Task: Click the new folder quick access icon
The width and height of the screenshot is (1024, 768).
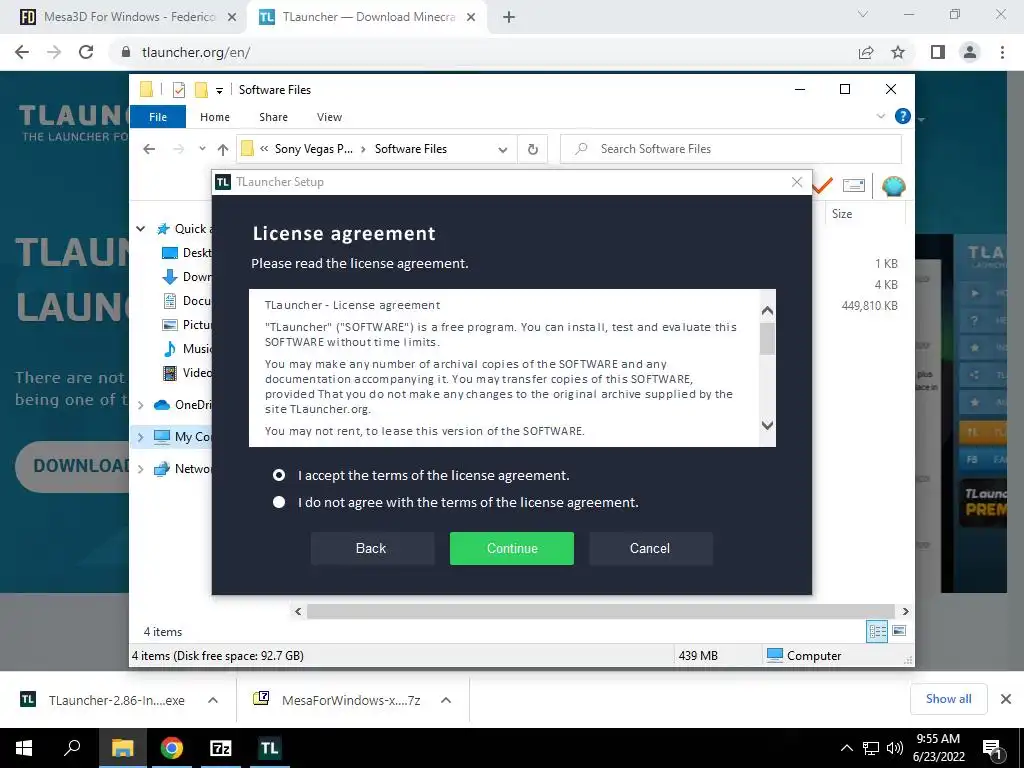Action: pyautogui.click(x=201, y=90)
